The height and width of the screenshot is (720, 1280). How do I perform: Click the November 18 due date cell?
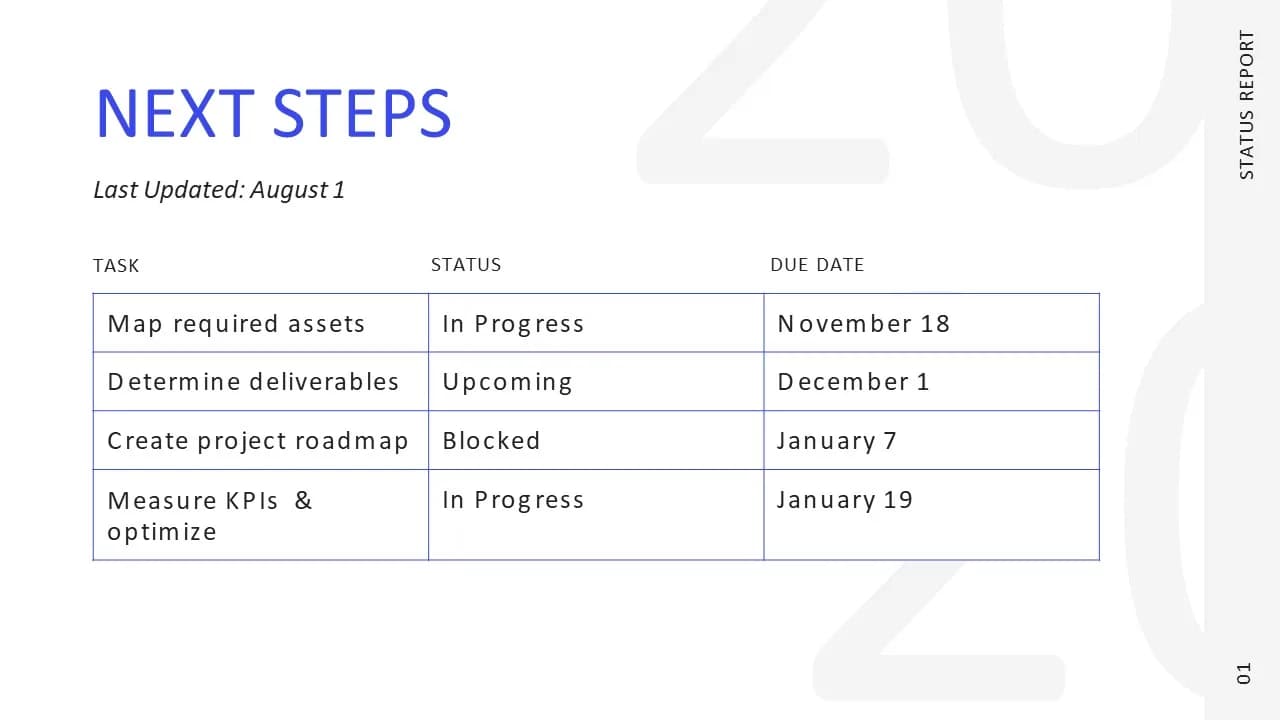click(x=932, y=323)
